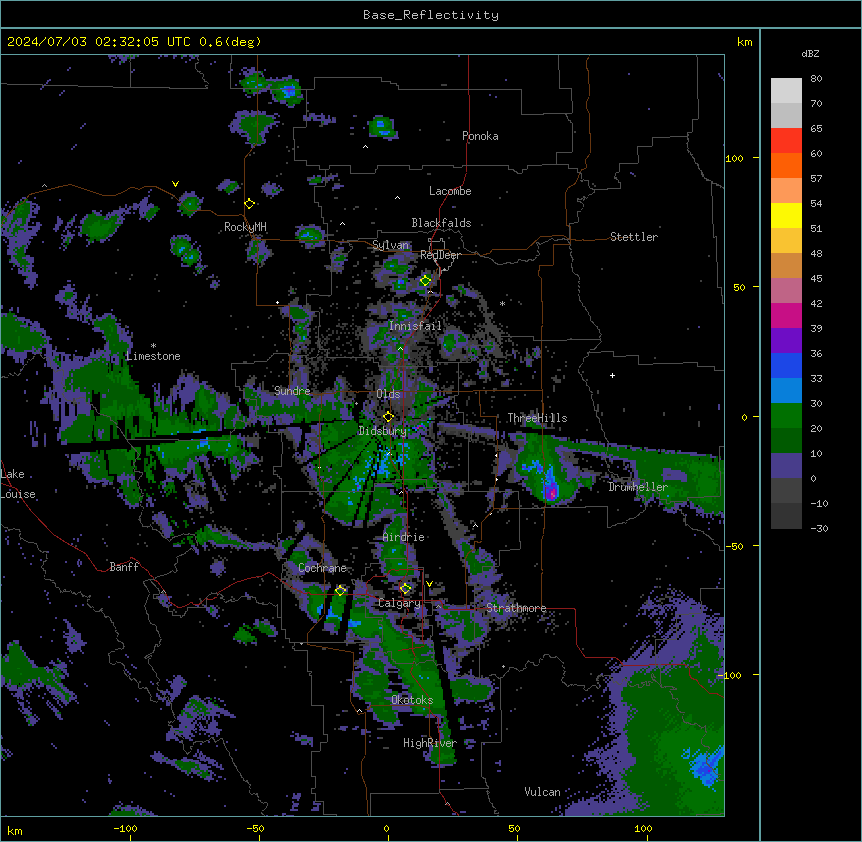Image resolution: width=862 pixels, height=842 pixels.
Task: Click the golden 48-51 dBZ legend band
Action: click(786, 241)
